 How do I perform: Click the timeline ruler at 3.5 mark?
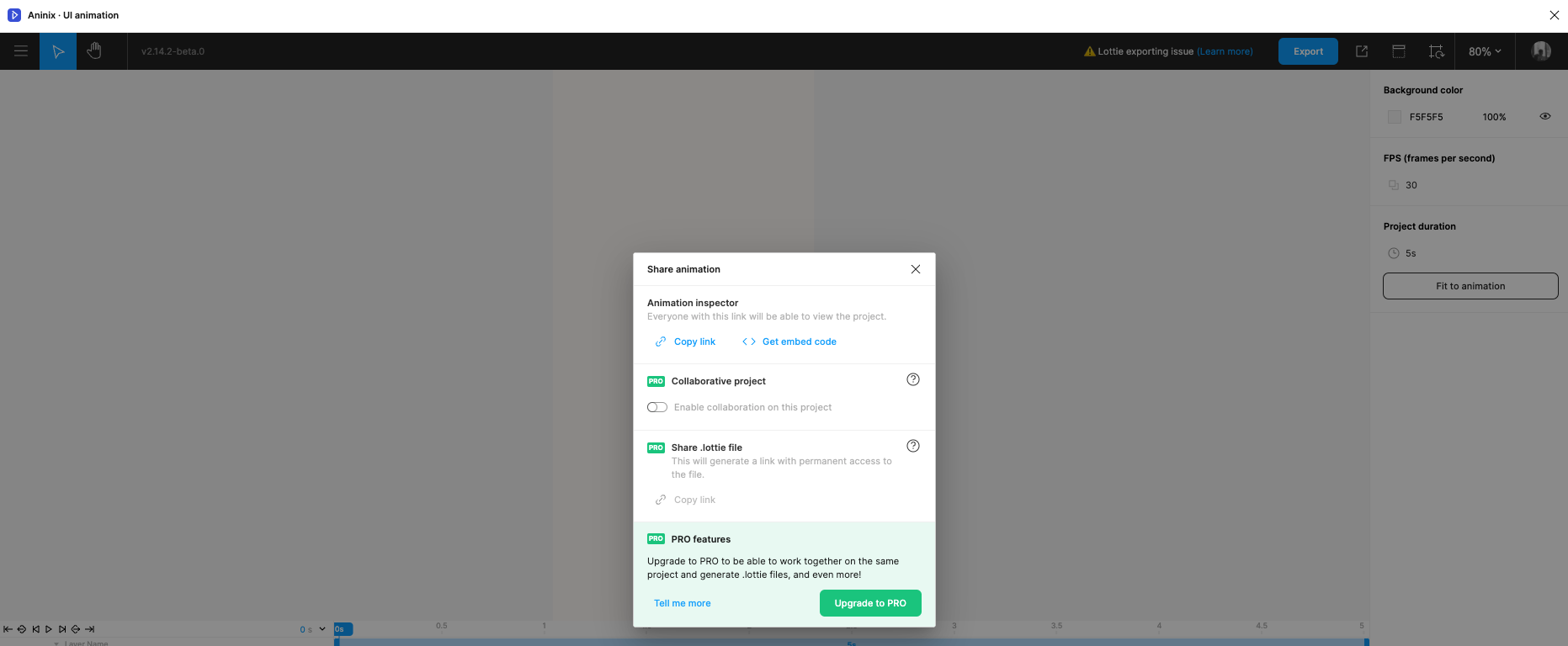[1056, 626]
